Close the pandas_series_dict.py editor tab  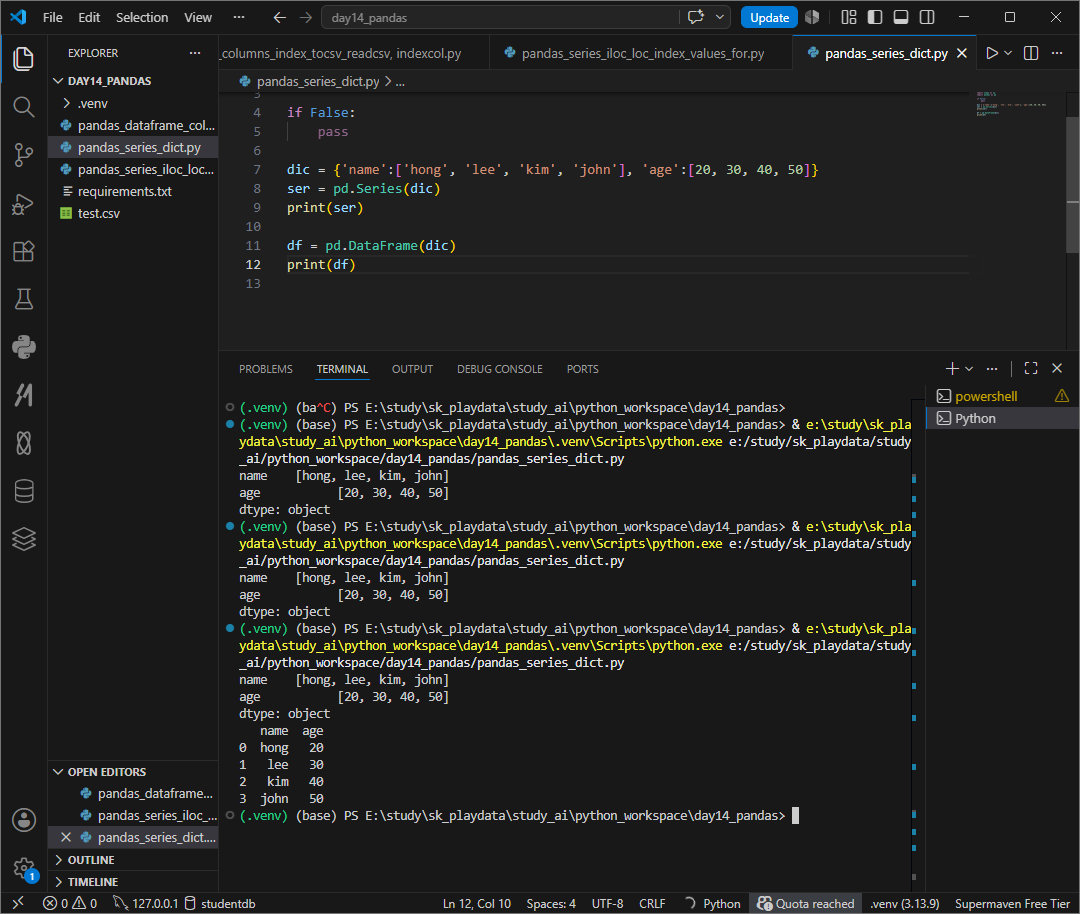click(962, 53)
